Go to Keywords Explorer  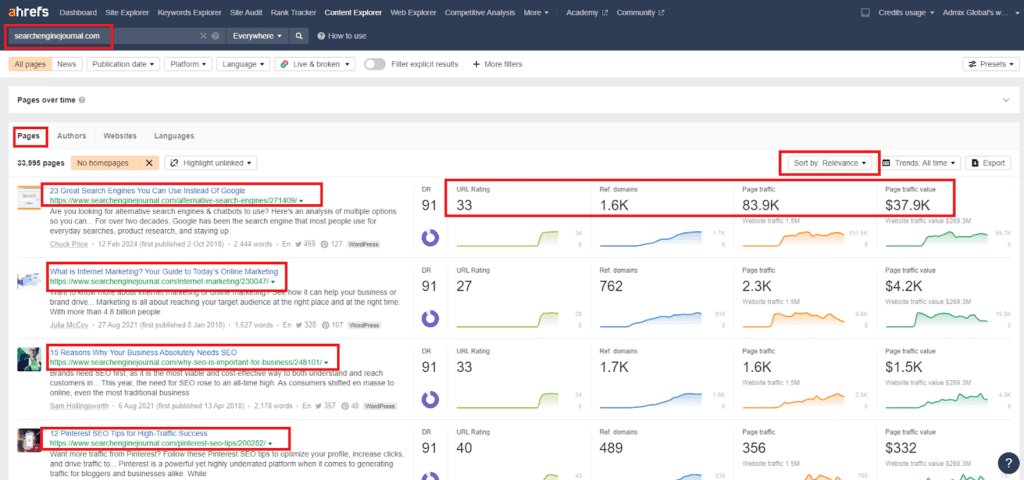click(189, 12)
